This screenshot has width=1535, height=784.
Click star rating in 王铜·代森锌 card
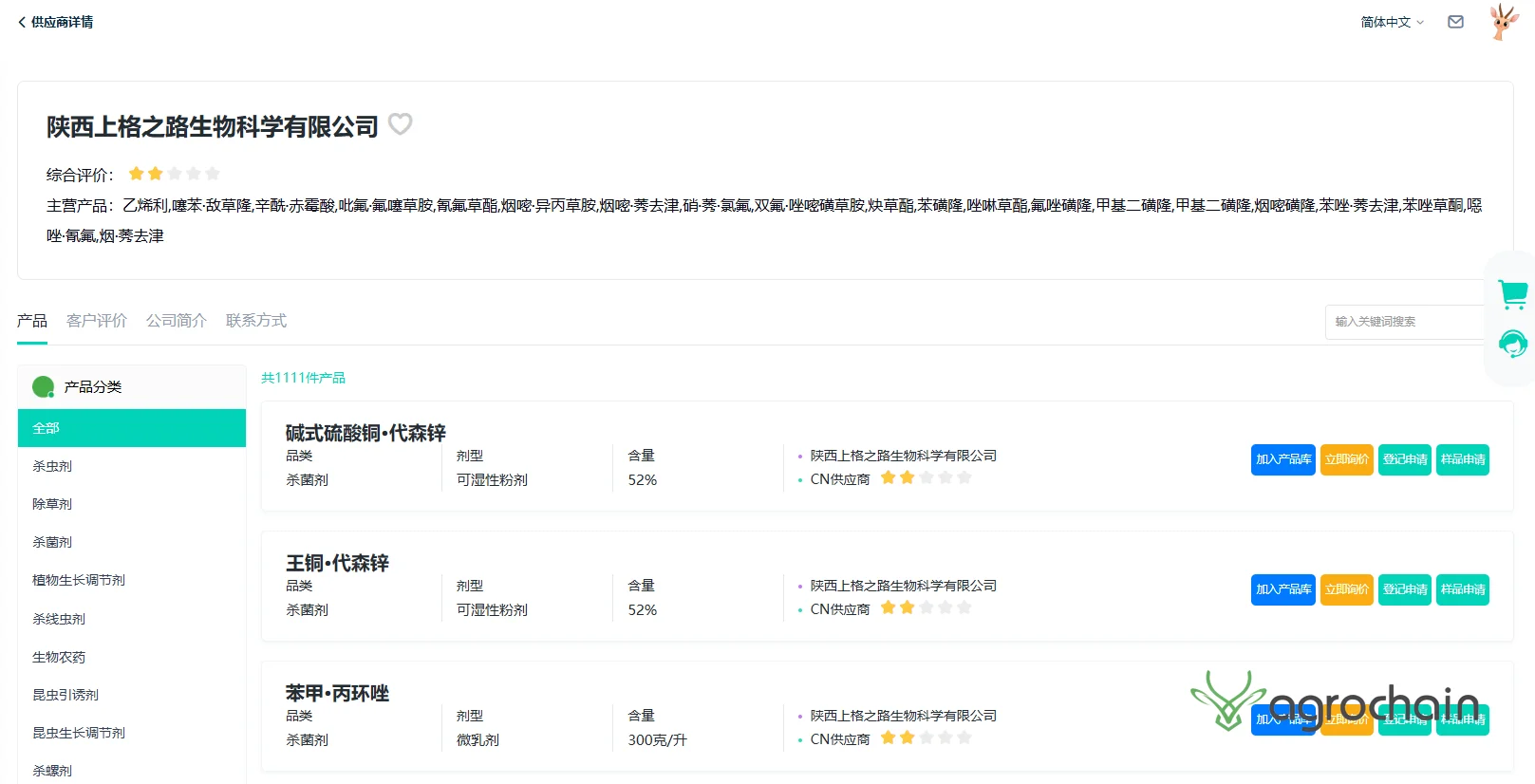click(927, 607)
